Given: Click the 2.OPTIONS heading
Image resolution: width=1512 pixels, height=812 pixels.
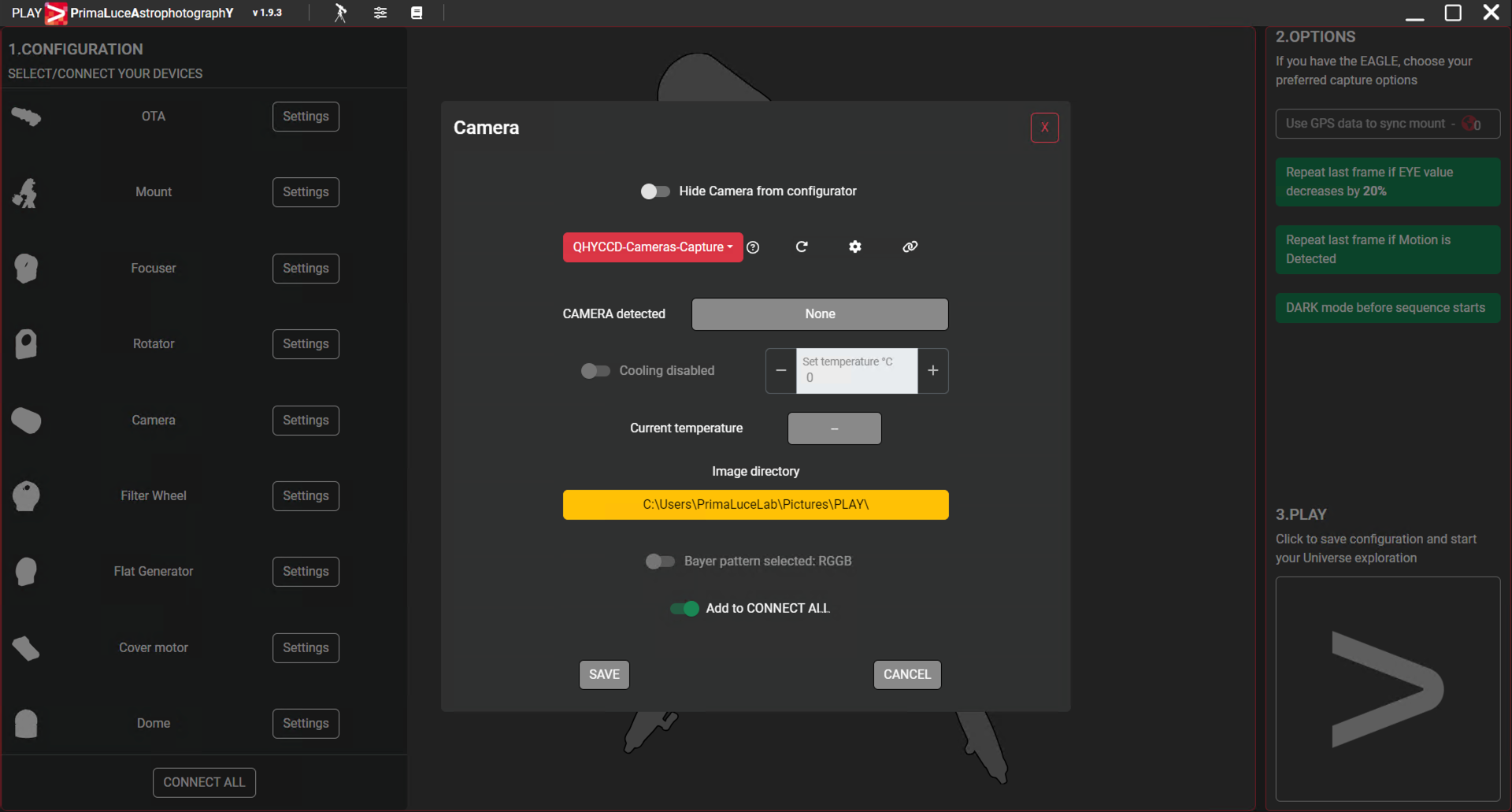Looking at the screenshot, I should point(1315,37).
